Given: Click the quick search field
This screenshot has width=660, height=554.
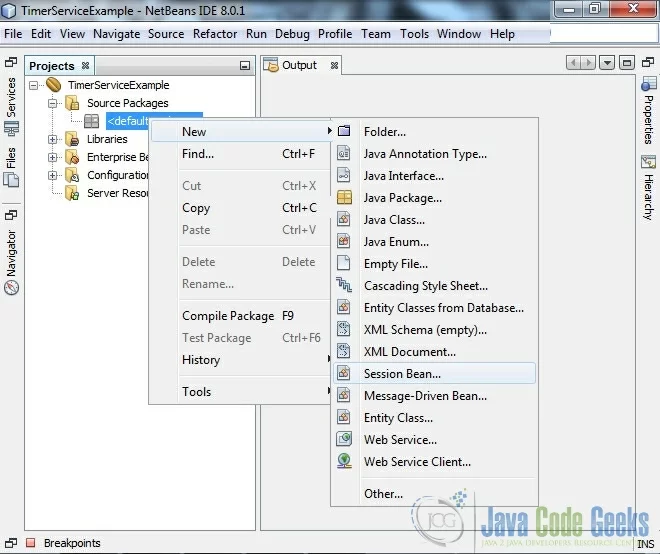Looking at the screenshot, I should tap(604, 34).
